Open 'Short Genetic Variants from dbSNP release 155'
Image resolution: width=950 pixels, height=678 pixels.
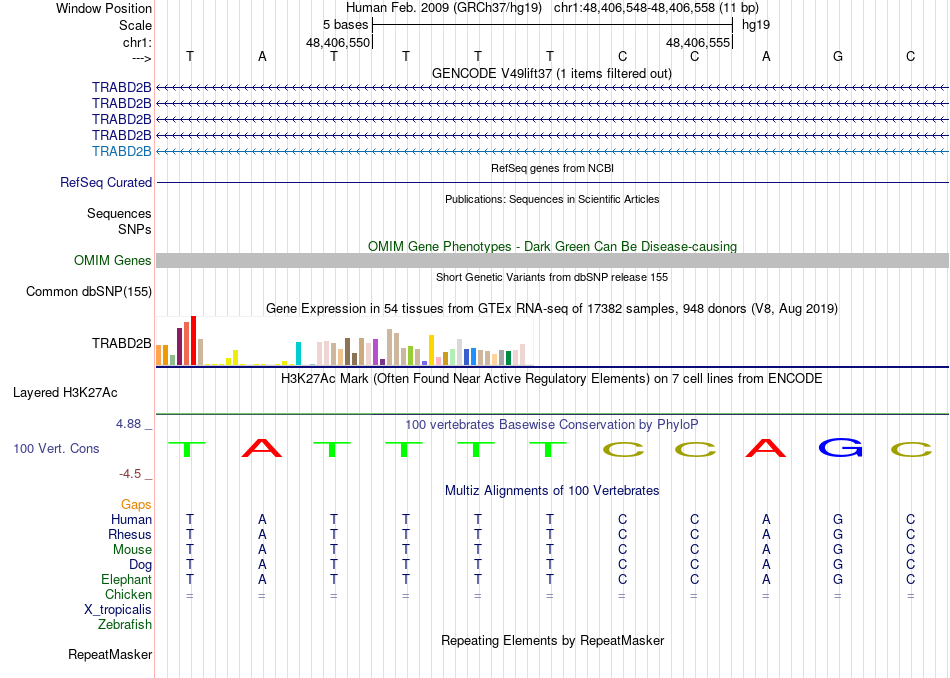[x=552, y=278]
